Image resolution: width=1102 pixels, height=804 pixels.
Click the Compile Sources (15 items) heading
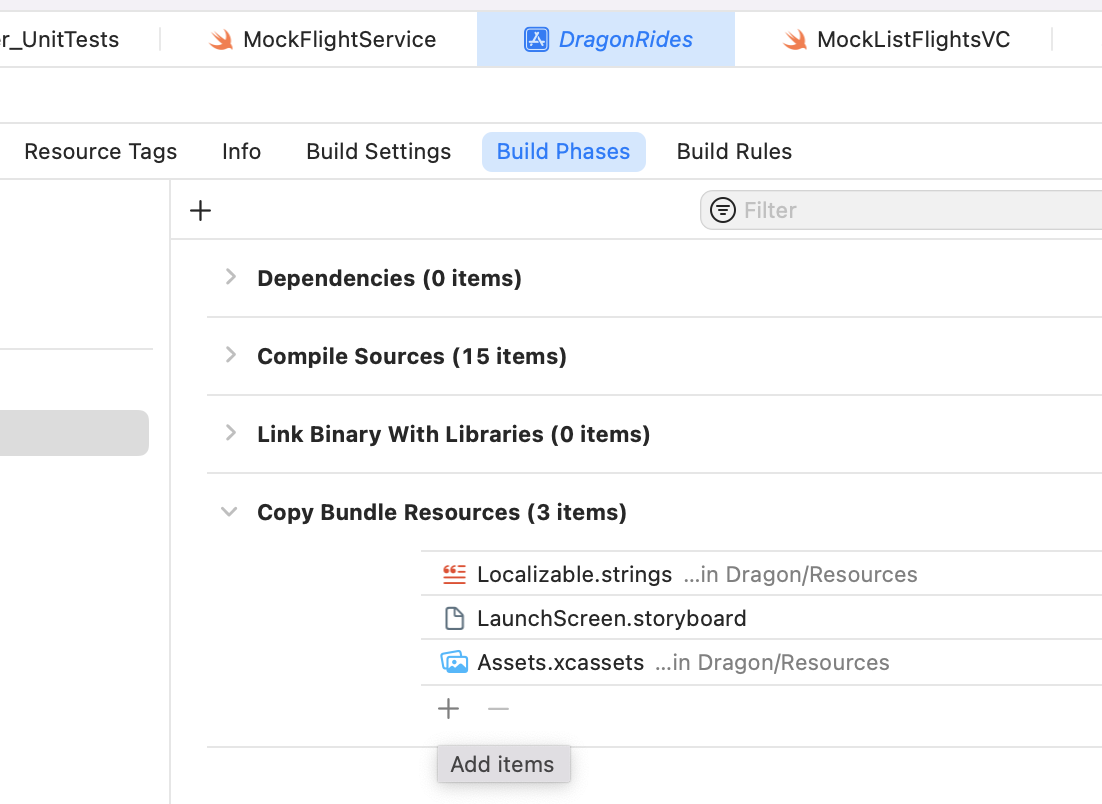click(412, 356)
